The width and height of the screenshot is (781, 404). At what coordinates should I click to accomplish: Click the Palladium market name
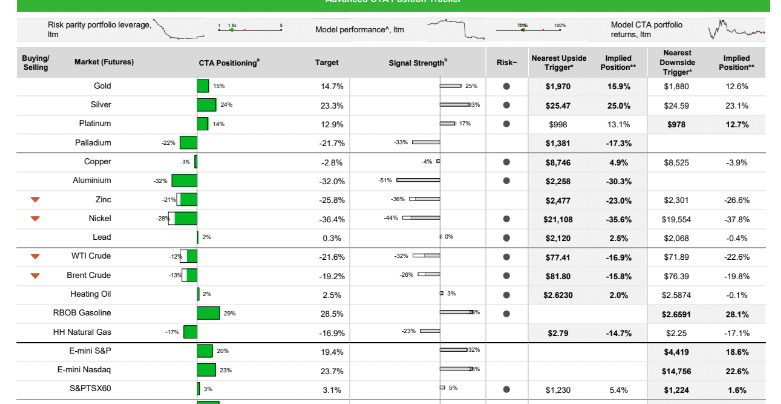coord(93,142)
